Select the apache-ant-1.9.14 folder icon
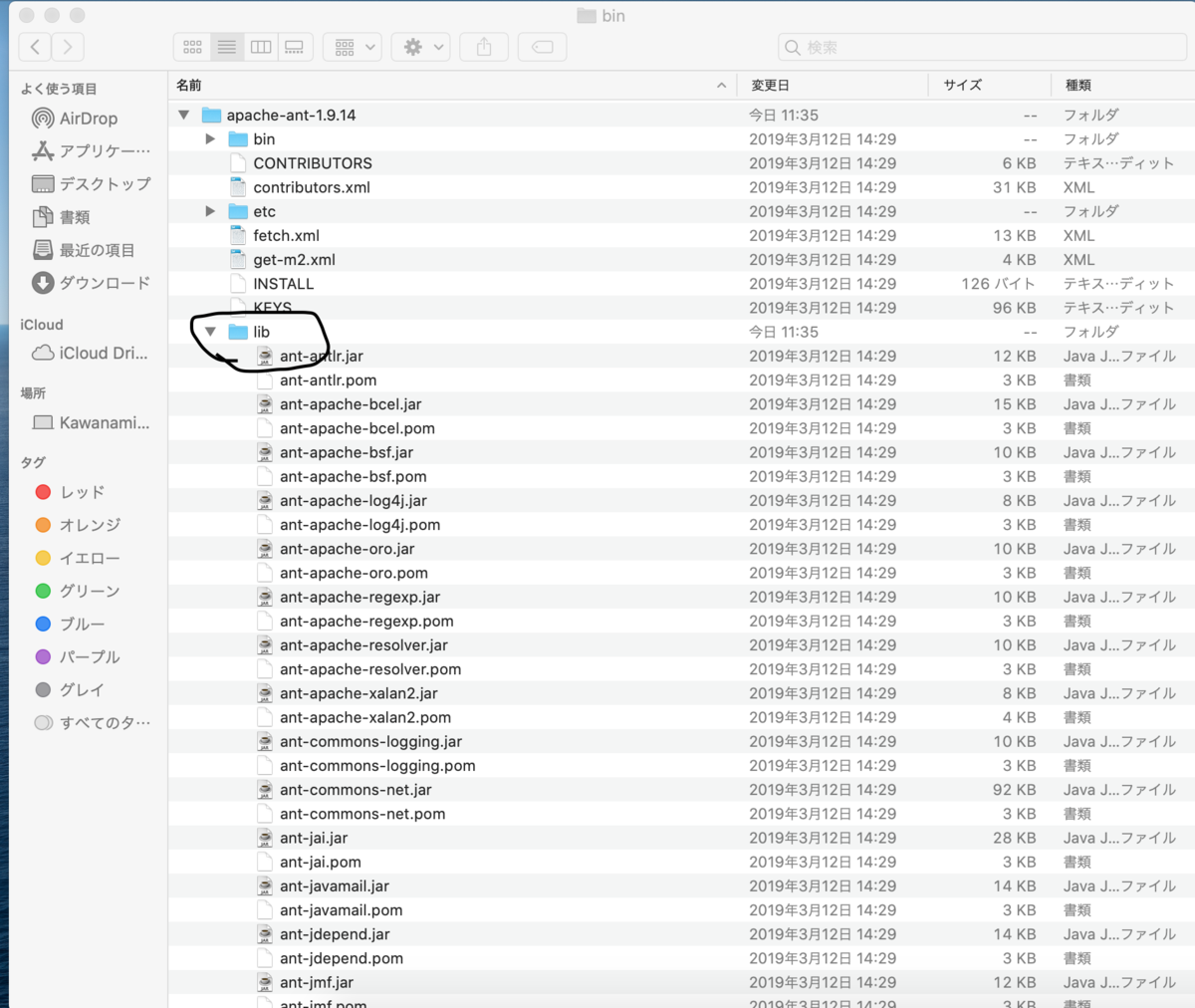The width and height of the screenshot is (1195, 1008). tap(211, 115)
